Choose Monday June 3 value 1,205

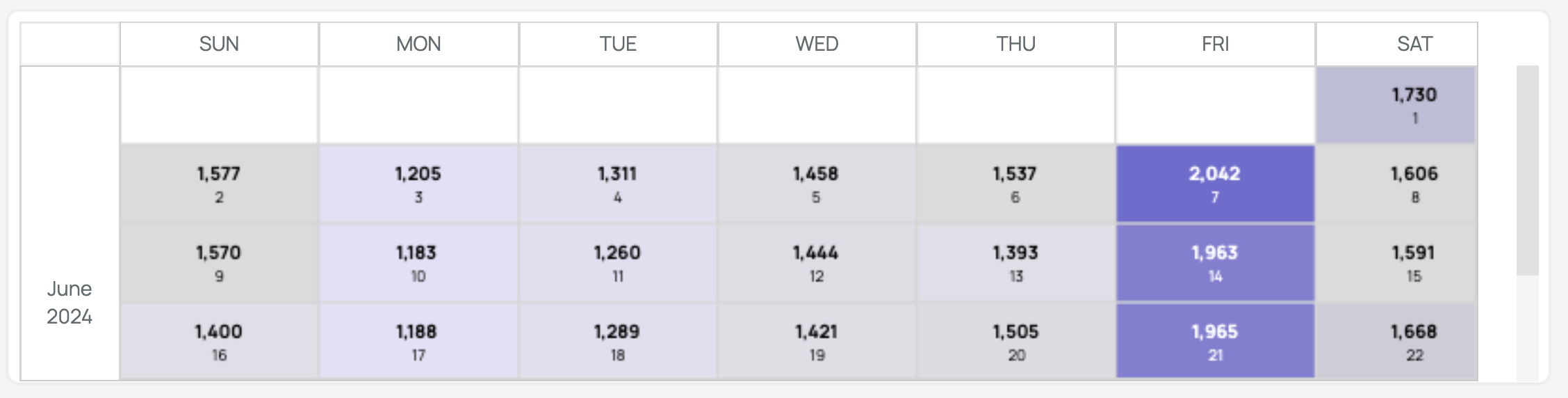(418, 184)
